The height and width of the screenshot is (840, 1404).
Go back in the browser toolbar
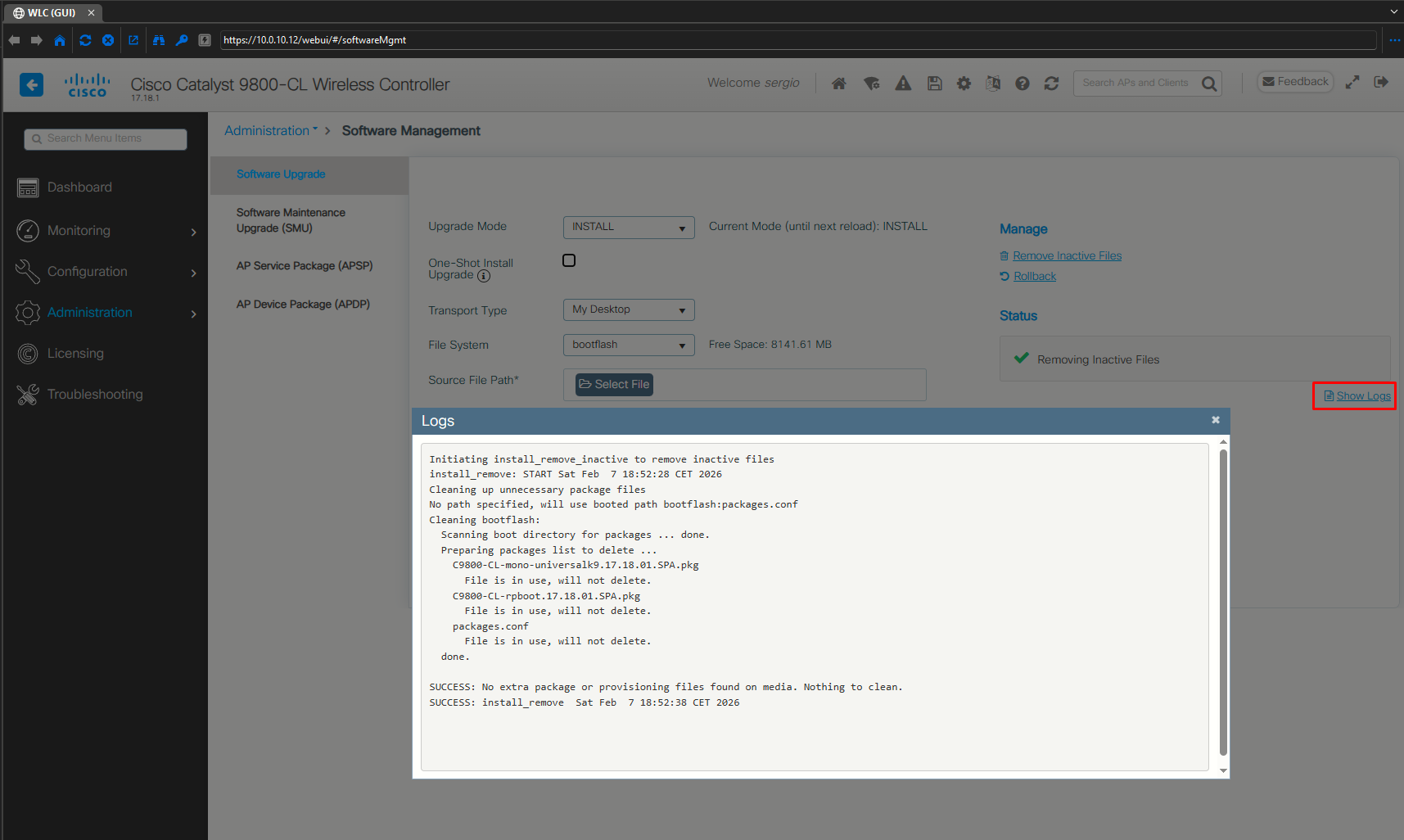pyautogui.click(x=14, y=40)
